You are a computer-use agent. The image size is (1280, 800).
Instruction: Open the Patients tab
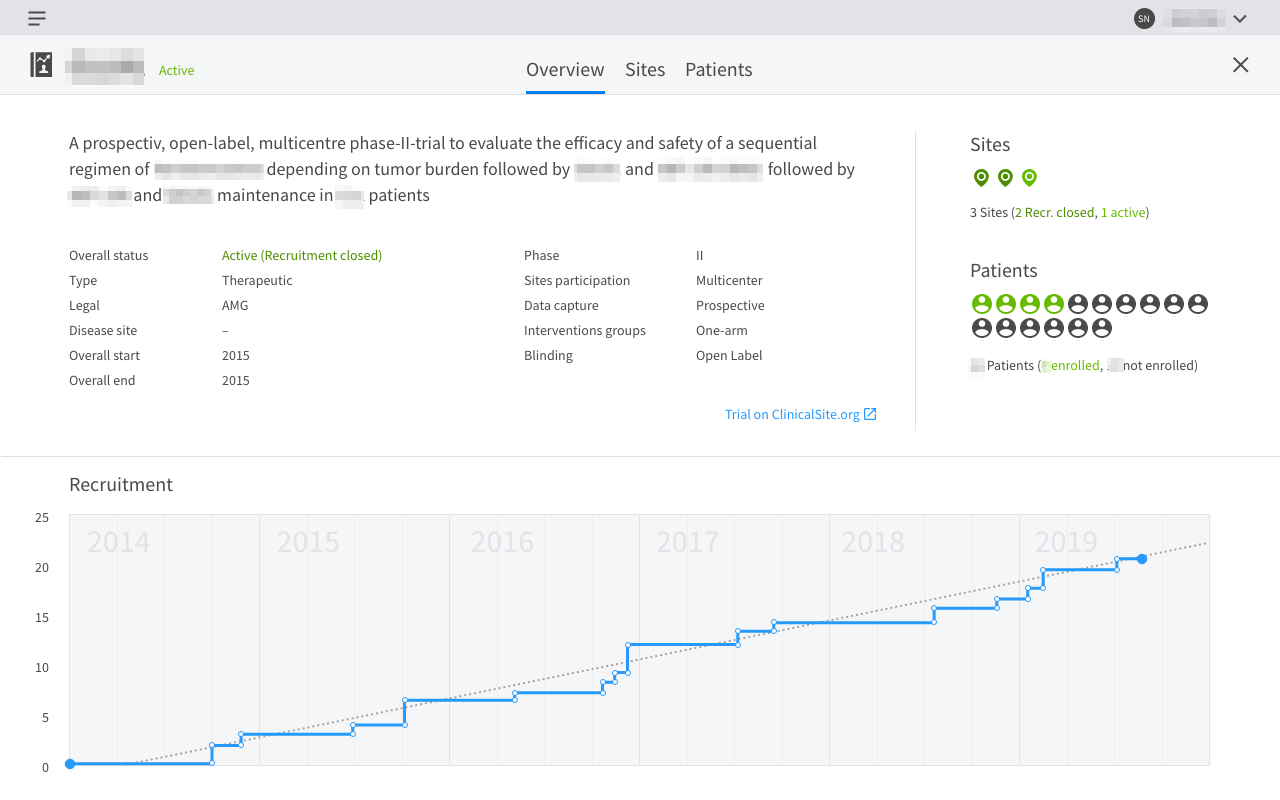[x=718, y=69]
